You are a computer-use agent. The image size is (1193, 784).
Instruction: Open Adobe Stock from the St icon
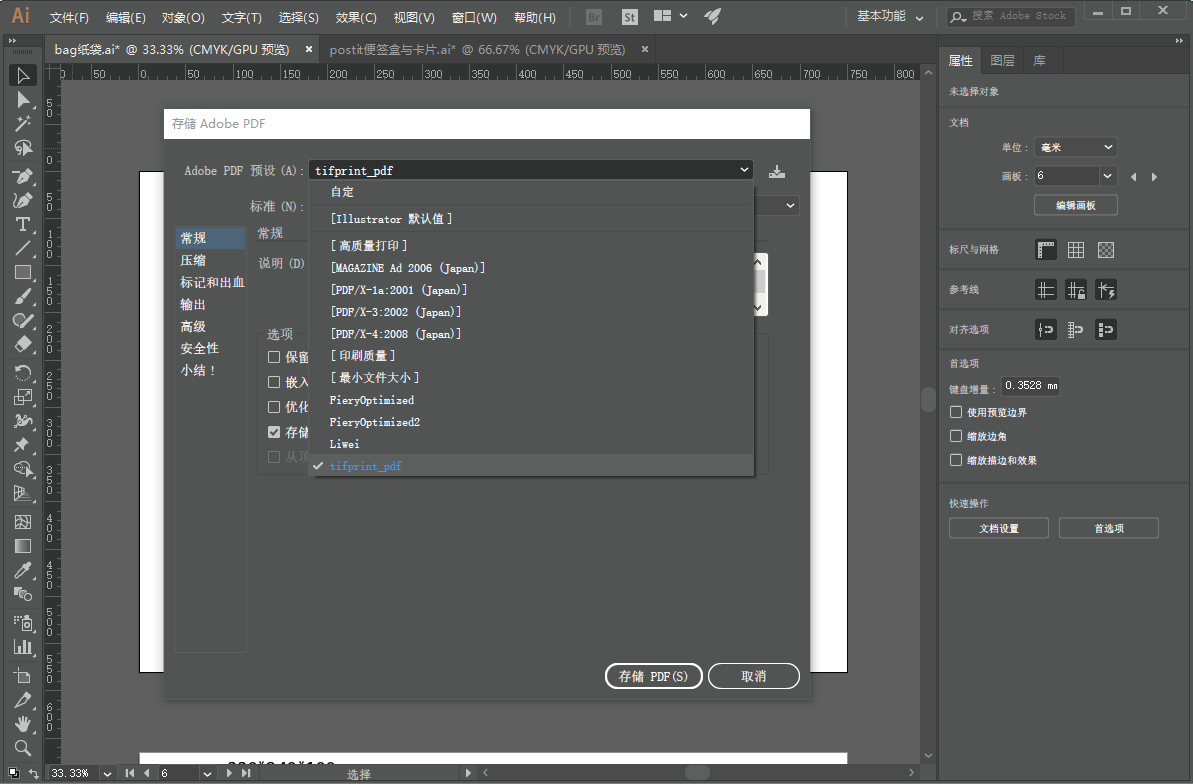tap(629, 17)
